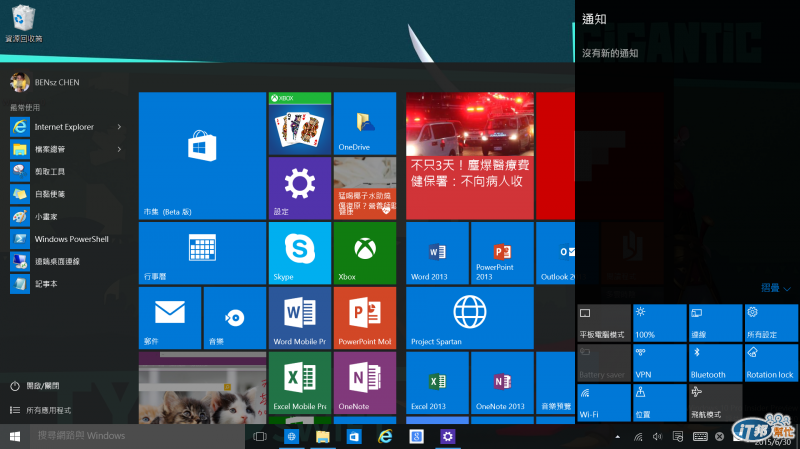Open the purple OneNote tile
Viewport: 800px width, 449px height.
[x=365, y=383]
